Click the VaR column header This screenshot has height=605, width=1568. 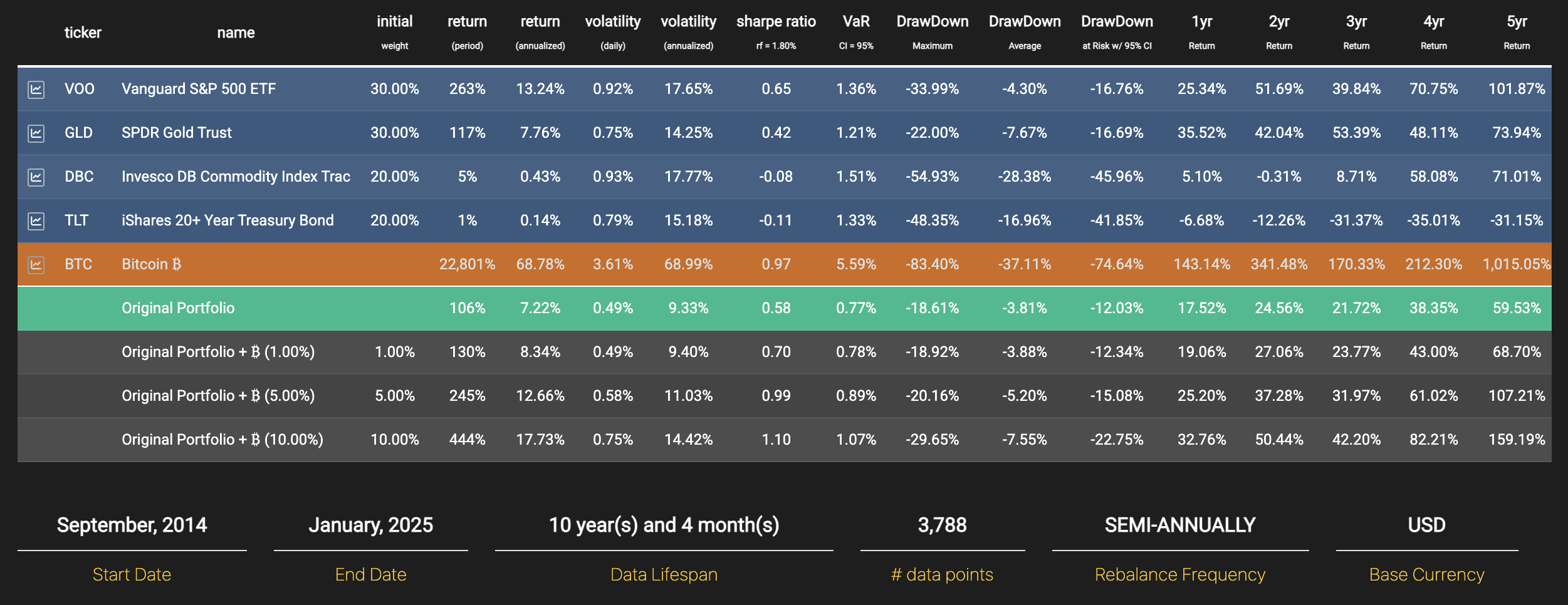pos(856,23)
